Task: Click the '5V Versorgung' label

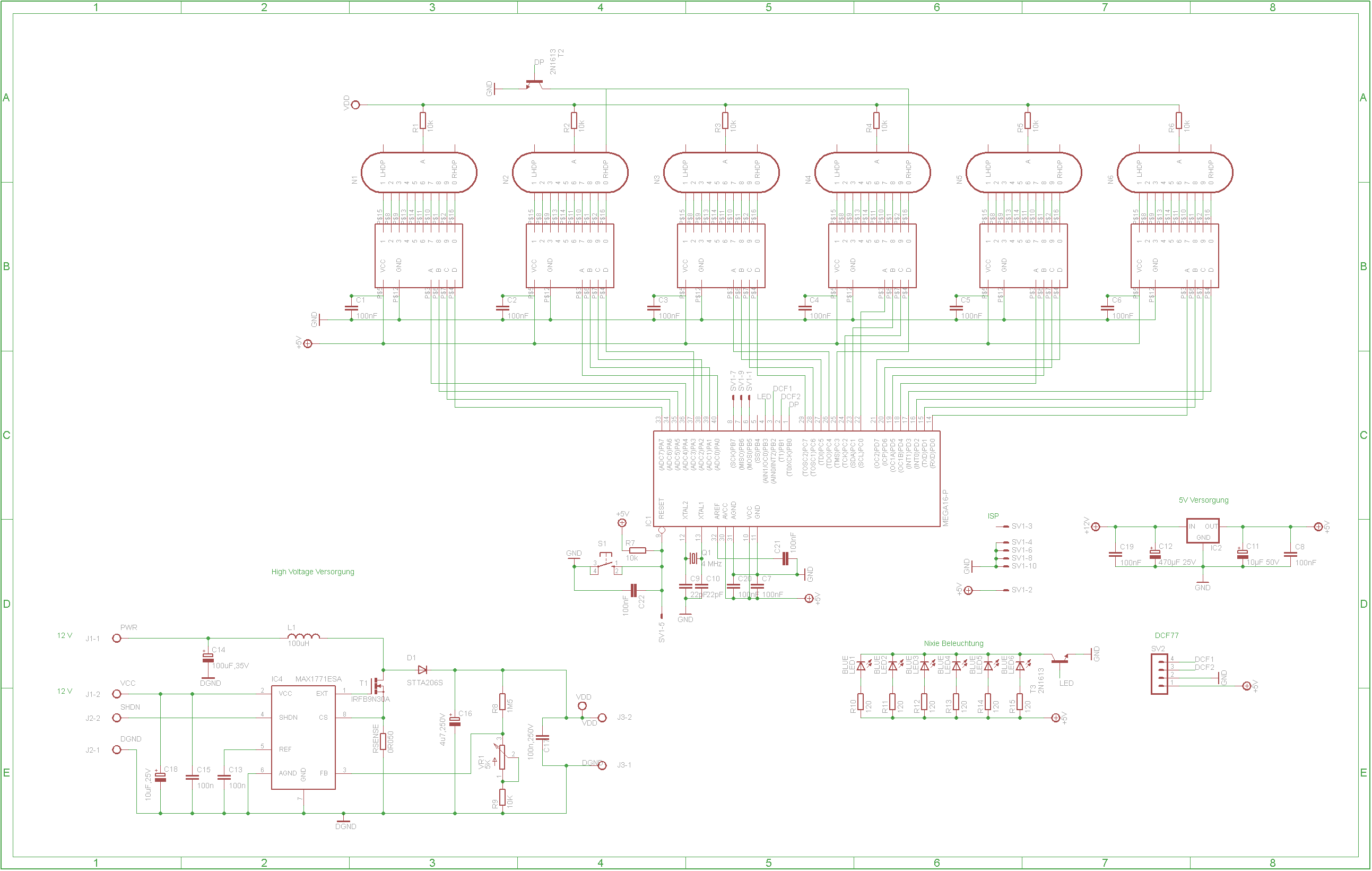Action: point(1203,500)
